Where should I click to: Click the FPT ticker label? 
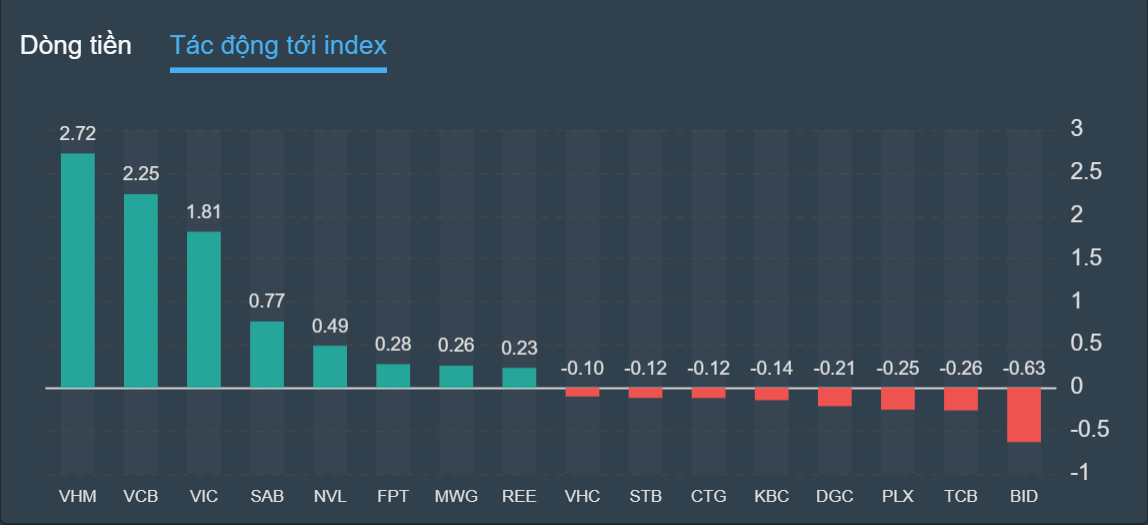(x=393, y=496)
